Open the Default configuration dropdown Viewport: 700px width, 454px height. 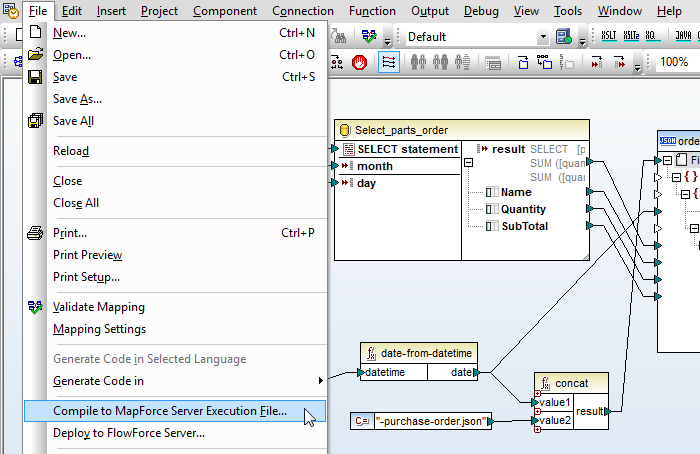point(543,37)
